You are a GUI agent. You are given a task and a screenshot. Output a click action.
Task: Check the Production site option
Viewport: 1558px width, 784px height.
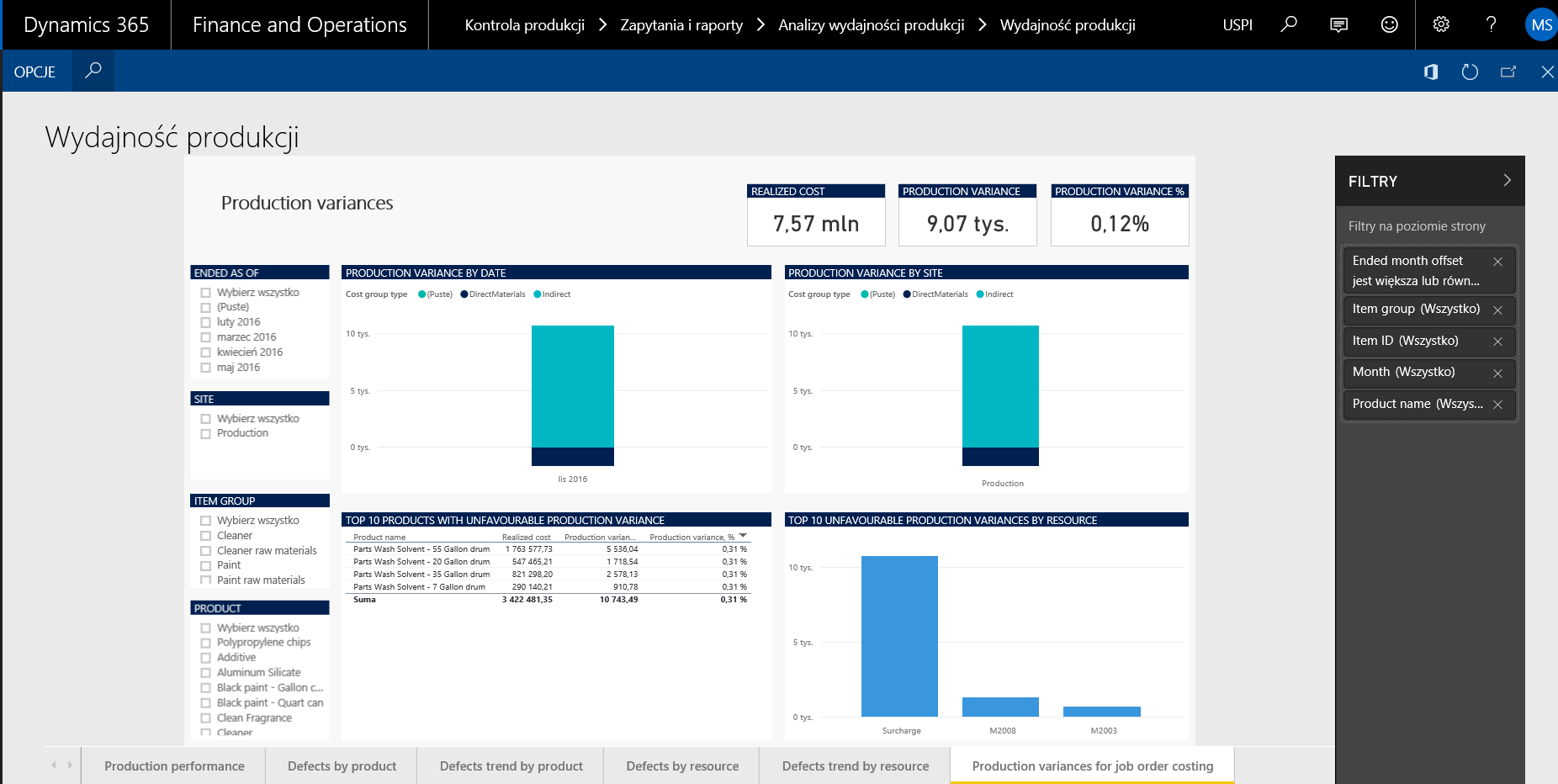coord(205,434)
